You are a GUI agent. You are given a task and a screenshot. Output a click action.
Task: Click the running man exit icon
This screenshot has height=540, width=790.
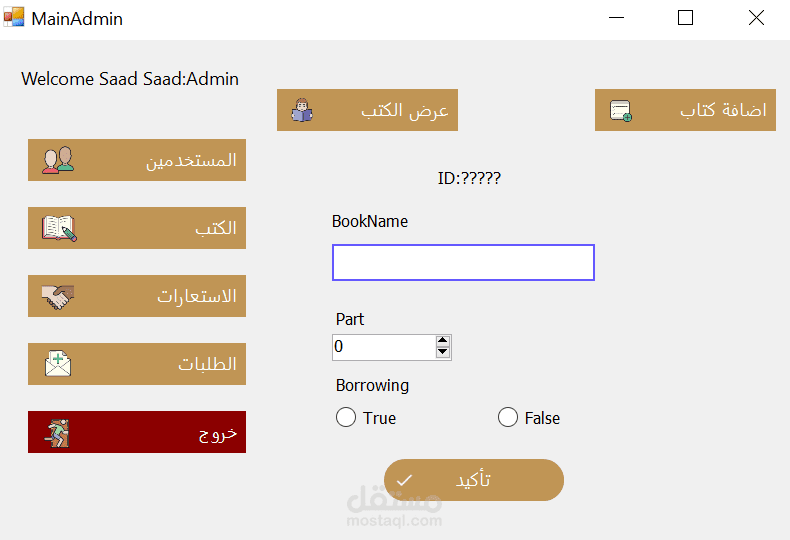coord(58,432)
